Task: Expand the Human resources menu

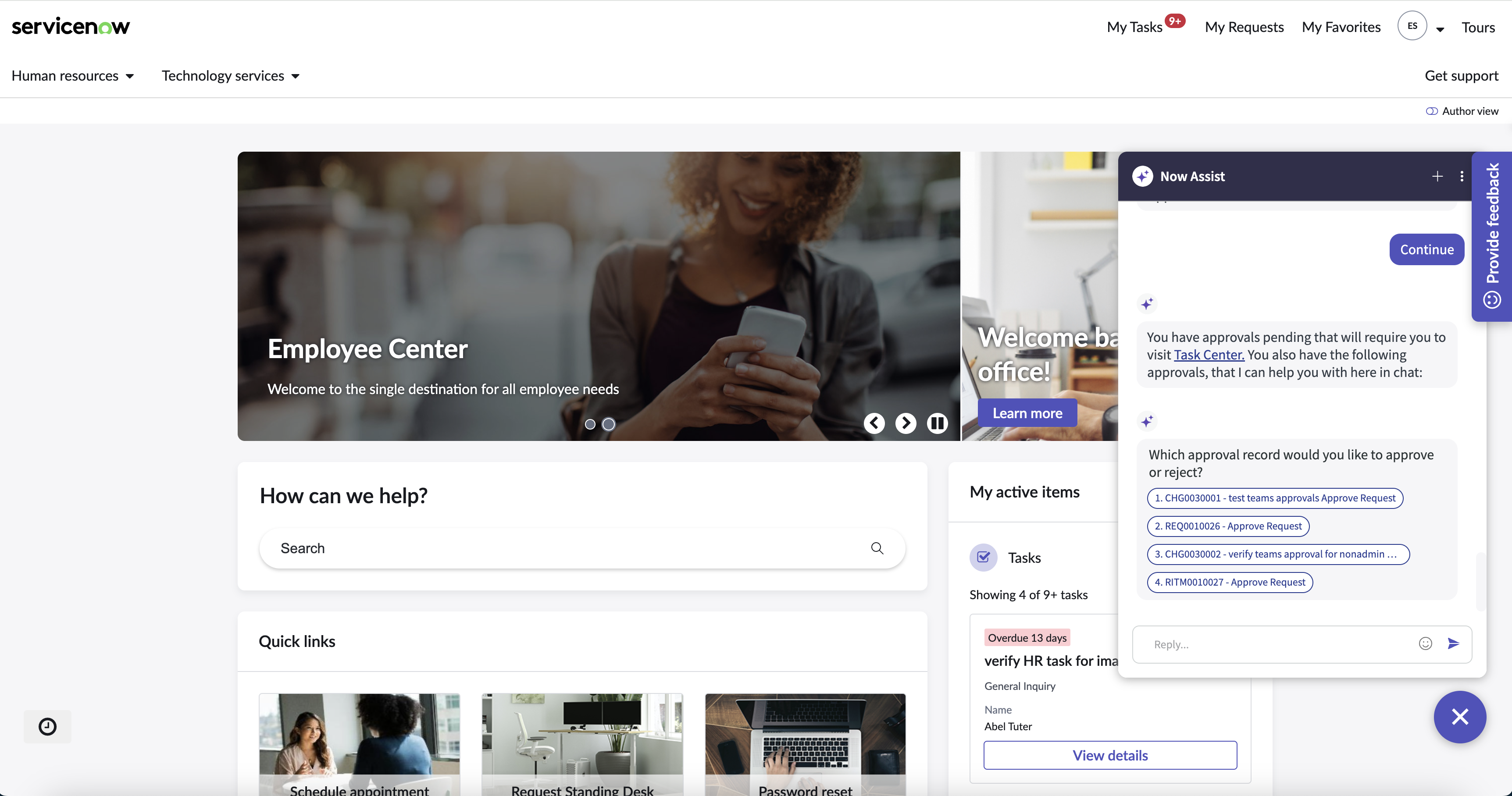Action: [73, 76]
